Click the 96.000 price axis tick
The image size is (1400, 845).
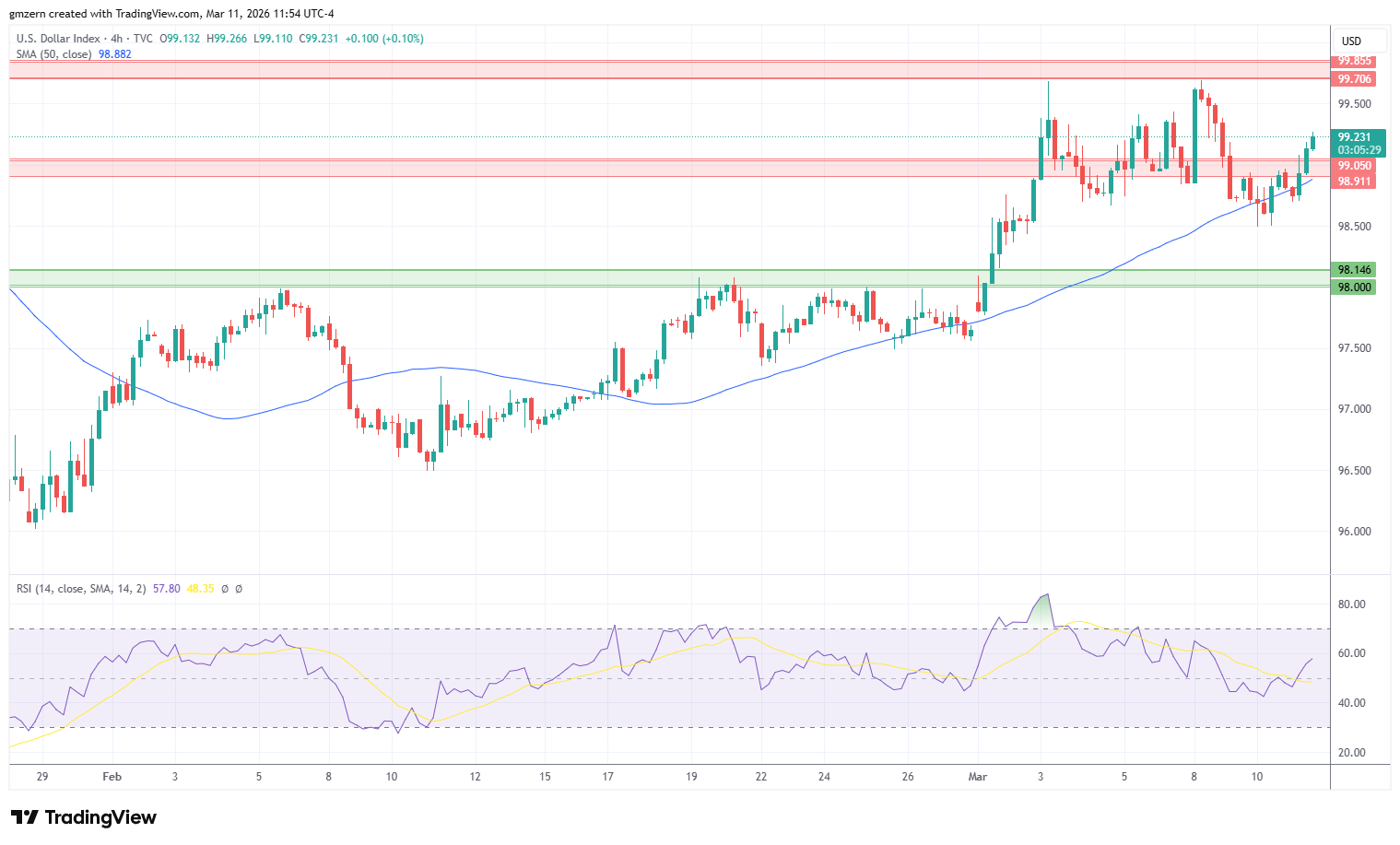[x=1355, y=532]
